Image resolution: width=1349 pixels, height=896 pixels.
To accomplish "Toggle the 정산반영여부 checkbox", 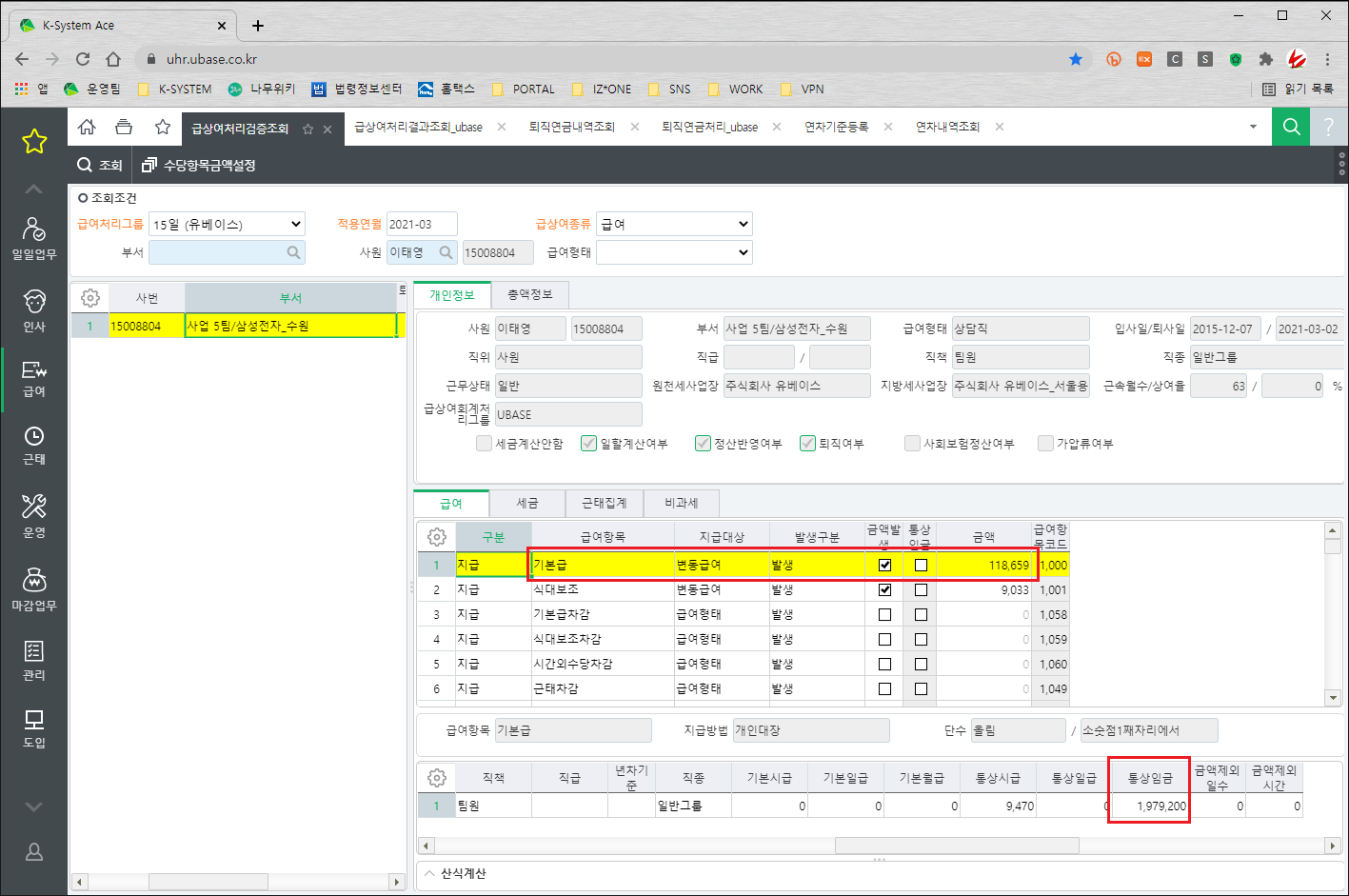I will pyautogui.click(x=703, y=444).
